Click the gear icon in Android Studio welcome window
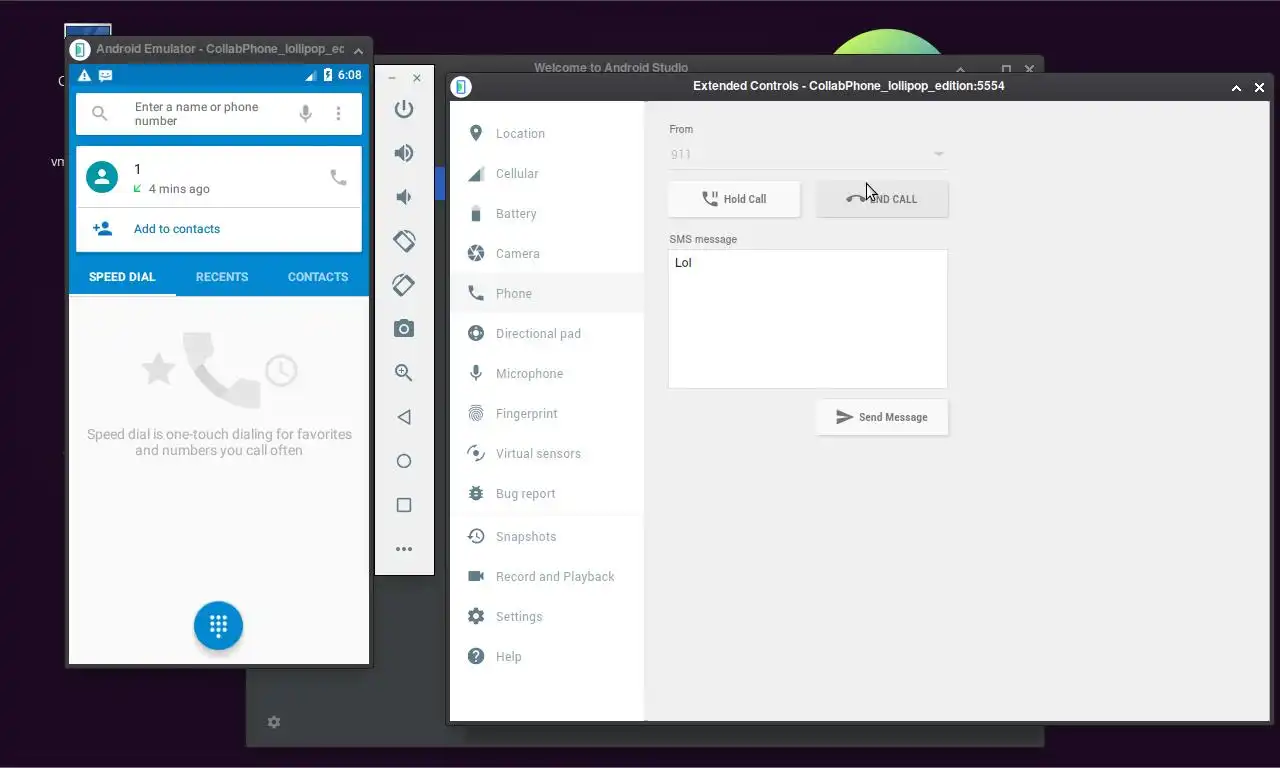1280x768 pixels. click(274, 722)
